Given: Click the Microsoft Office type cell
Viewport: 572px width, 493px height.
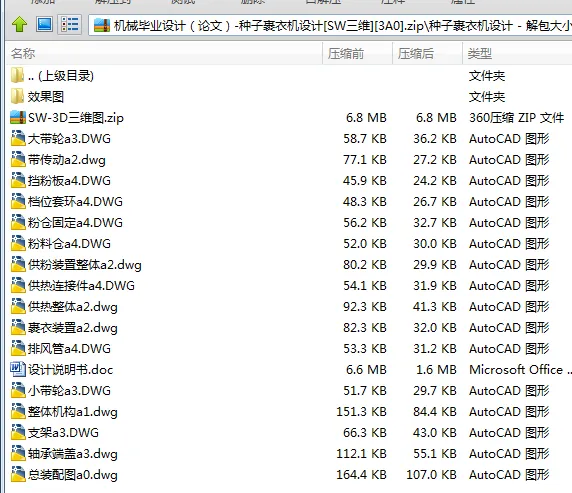Looking at the screenshot, I should [520, 370].
